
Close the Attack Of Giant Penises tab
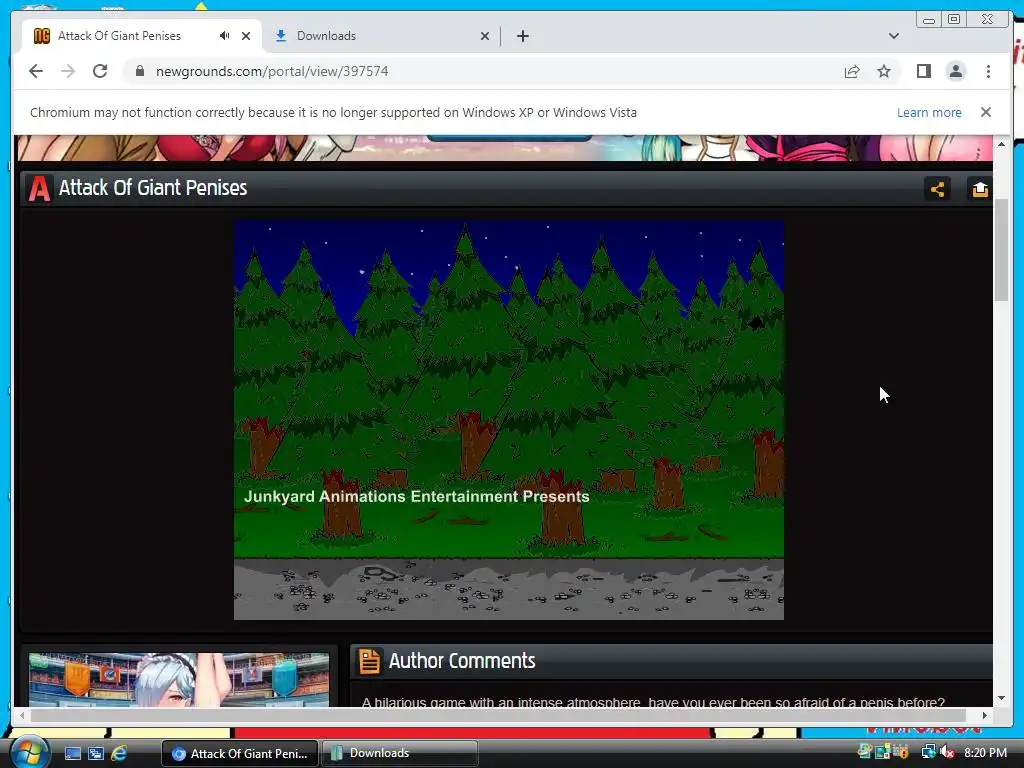[246, 36]
